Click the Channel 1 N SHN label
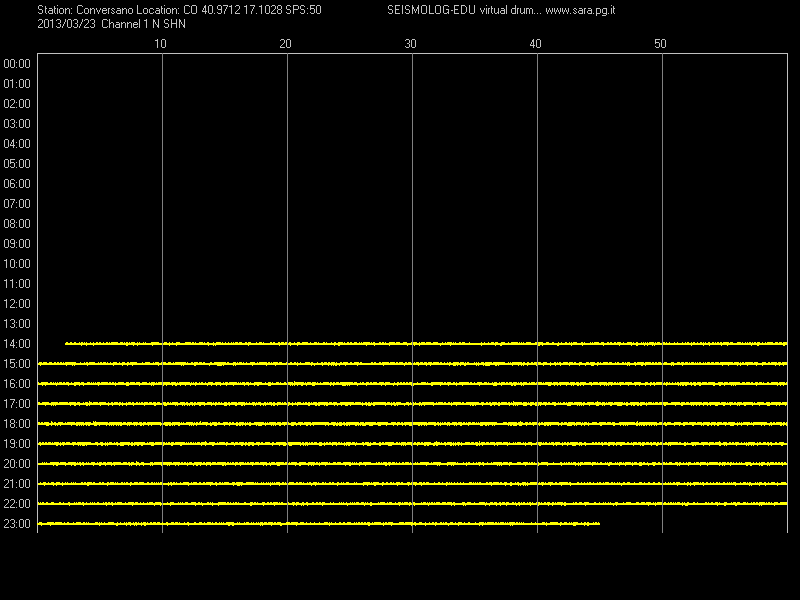 click(x=143, y=24)
